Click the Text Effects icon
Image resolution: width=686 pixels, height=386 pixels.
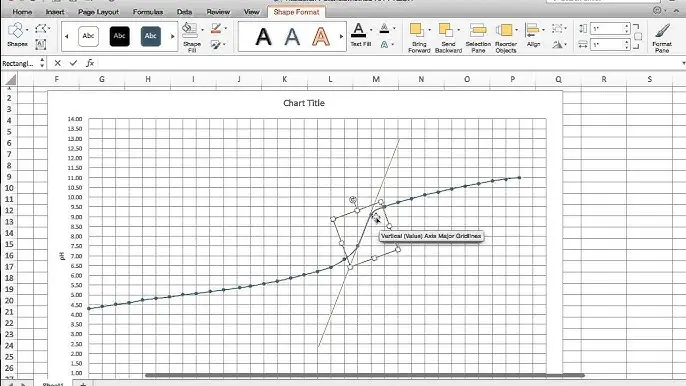(x=384, y=44)
